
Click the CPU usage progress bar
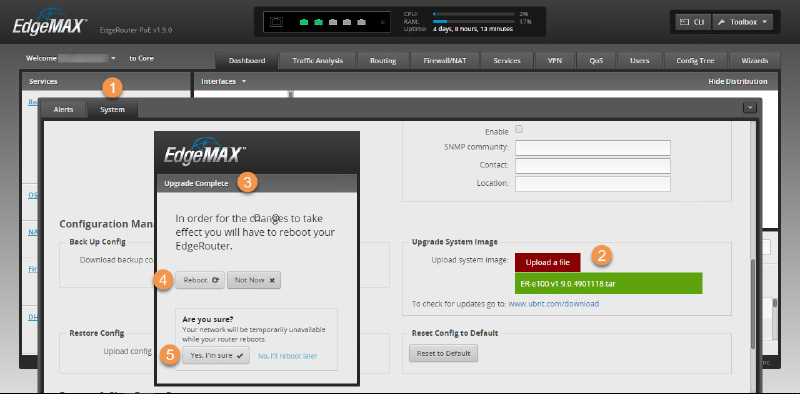(473, 14)
